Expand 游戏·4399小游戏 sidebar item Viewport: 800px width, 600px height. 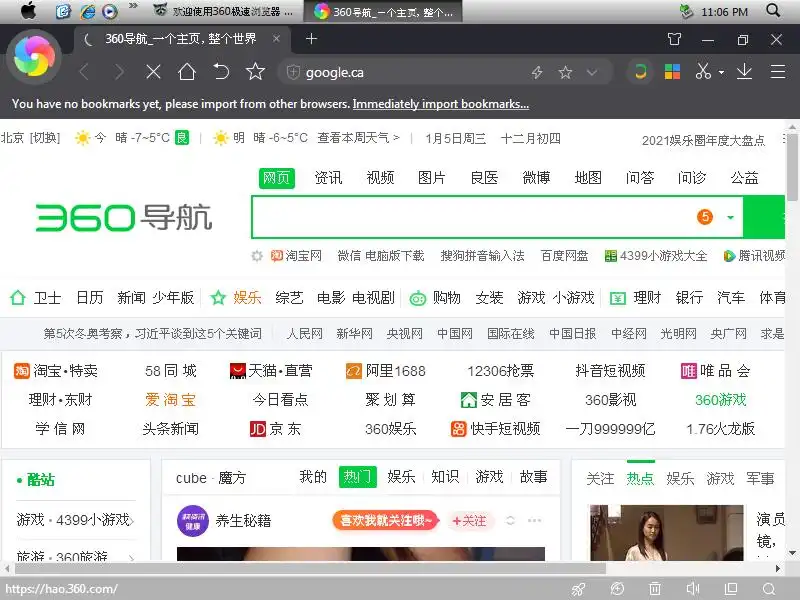[x=75, y=520]
